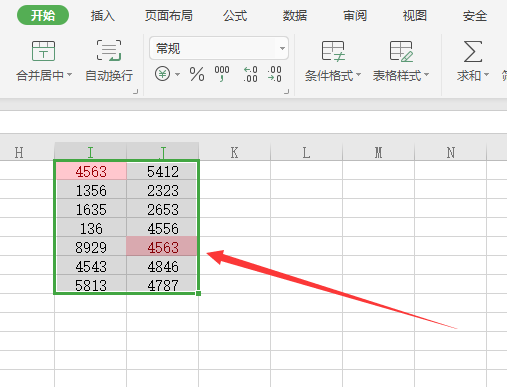This screenshot has height=387, width=507.
Task: Select cell containing 4846
Action: point(163,266)
